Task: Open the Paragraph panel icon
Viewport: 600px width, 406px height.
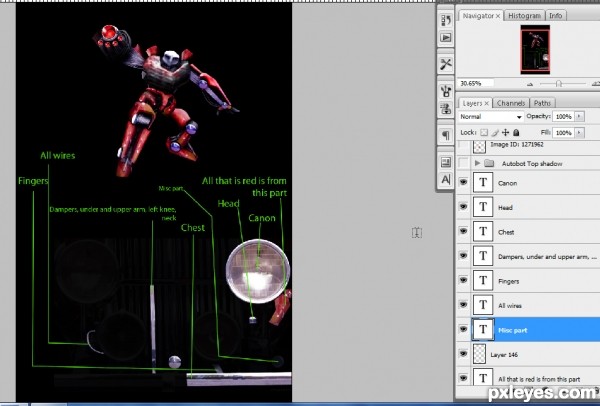Action: point(446,135)
